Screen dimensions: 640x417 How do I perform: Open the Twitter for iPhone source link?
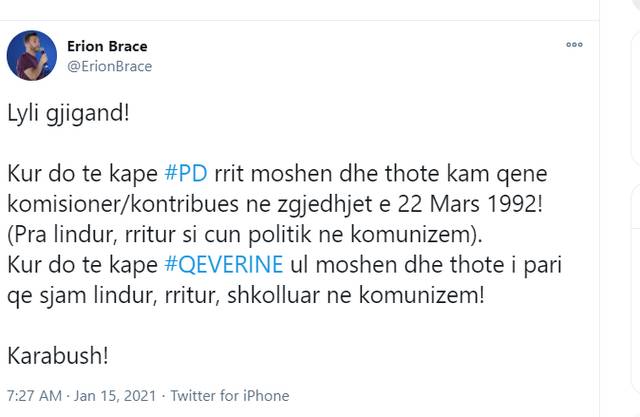pos(230,396)
